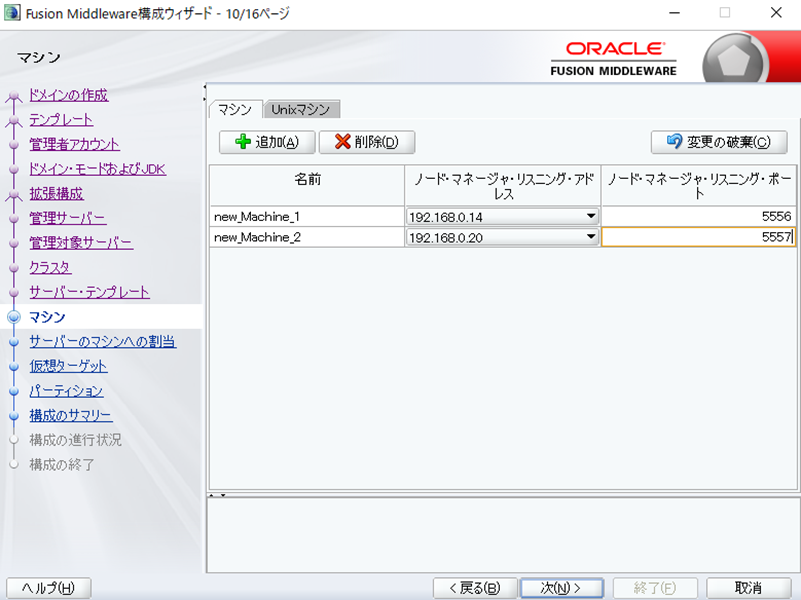Click the red X 削除 icon

coord(342,142)
